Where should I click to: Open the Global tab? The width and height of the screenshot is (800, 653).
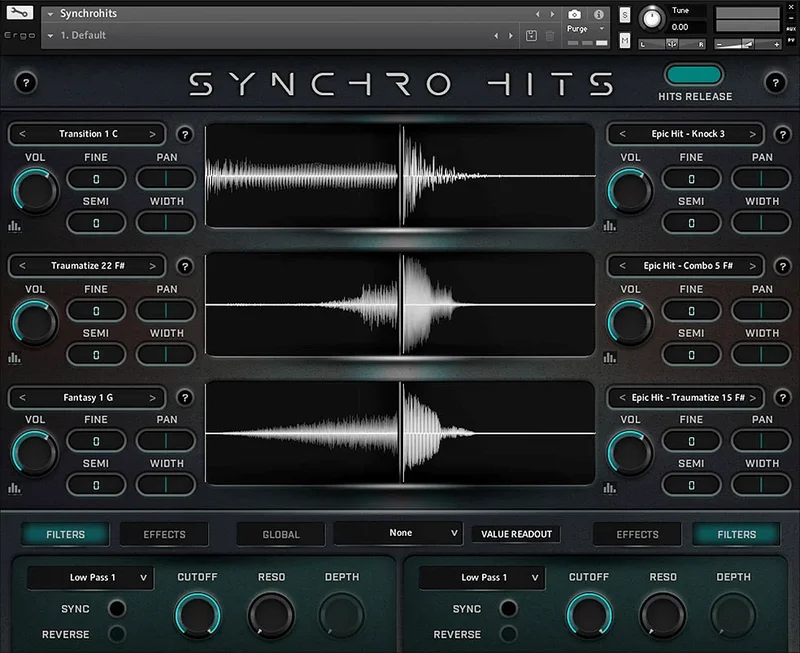click(x=281, y=534)
